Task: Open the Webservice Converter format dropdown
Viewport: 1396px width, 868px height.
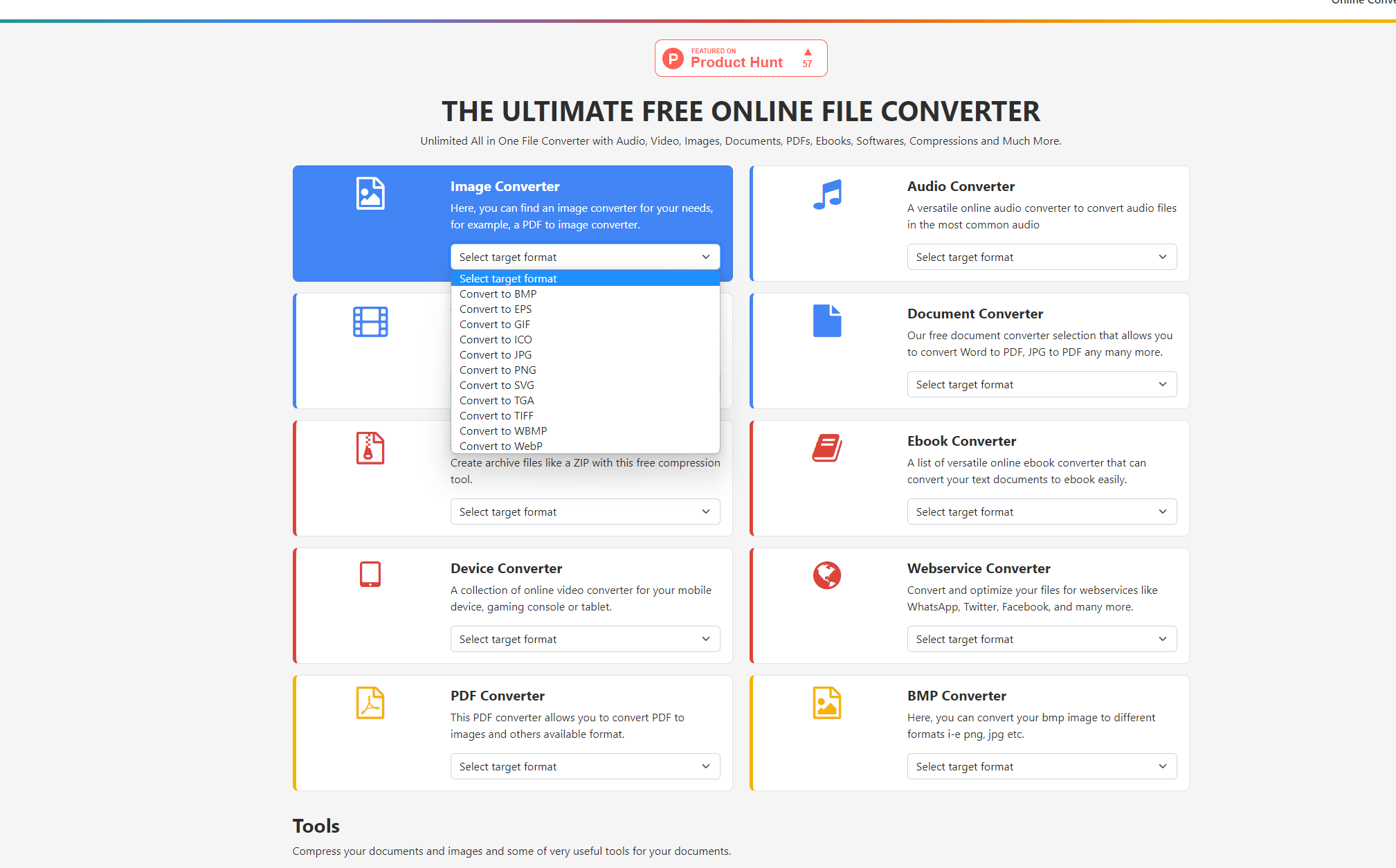Action: [x=1041, y=638]
